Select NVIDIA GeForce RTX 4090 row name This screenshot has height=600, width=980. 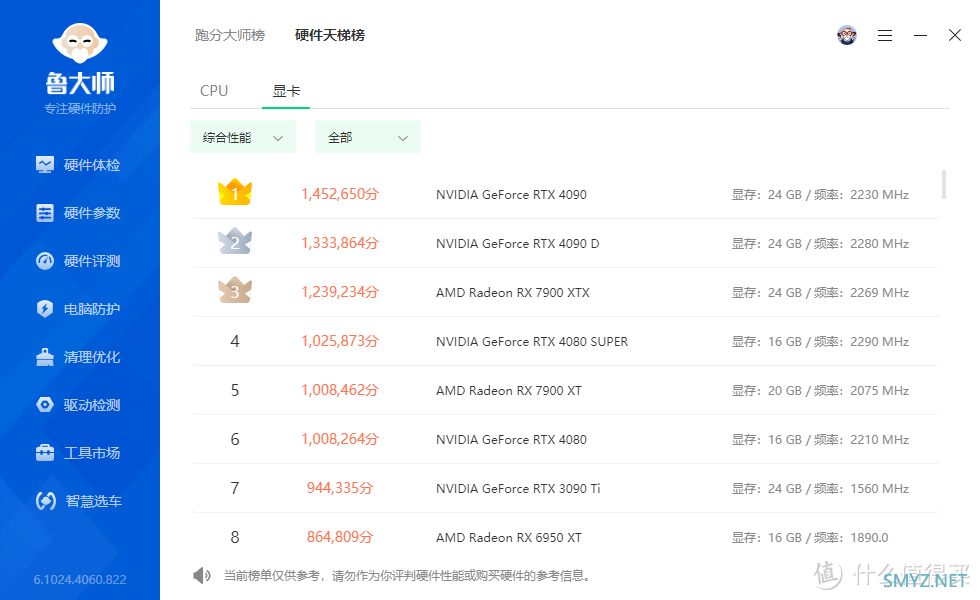tap(511, 194)
